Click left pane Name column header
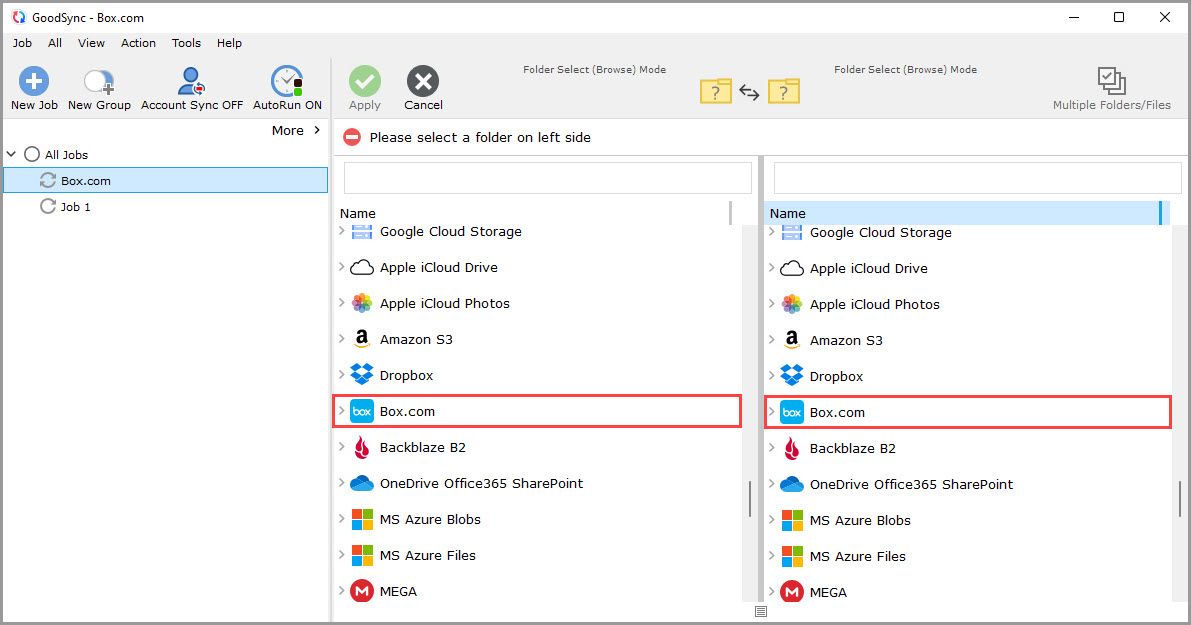The image size is (1191, 625). [534, 213]
